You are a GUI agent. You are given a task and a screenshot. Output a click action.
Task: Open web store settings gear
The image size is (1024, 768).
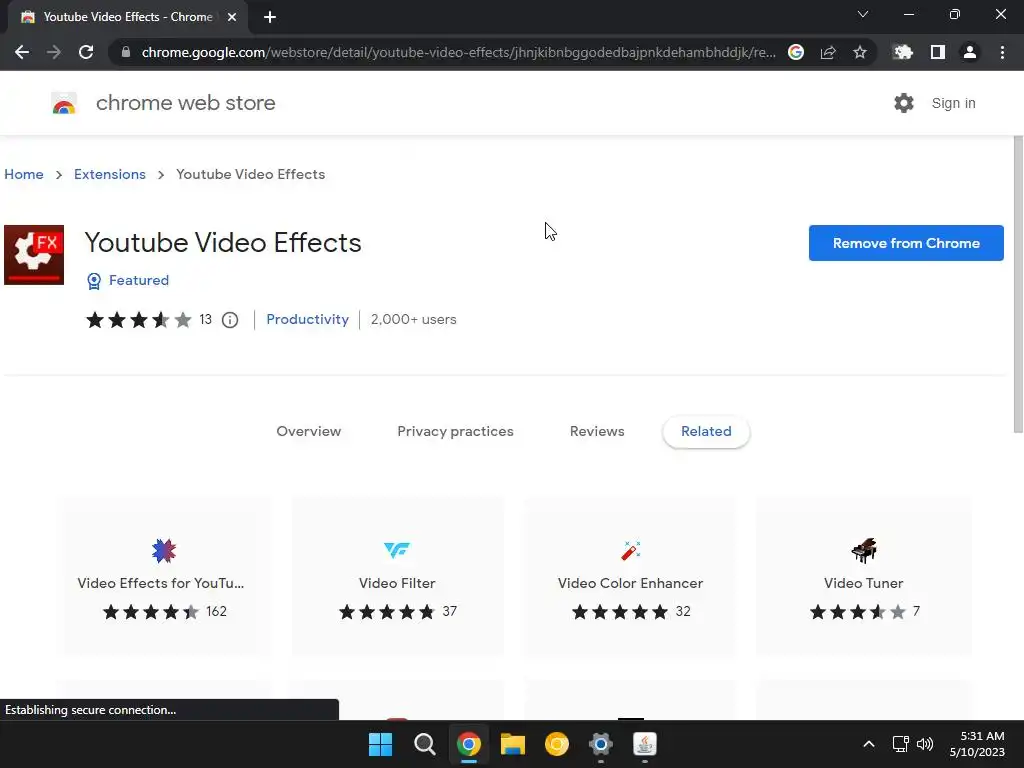pyautogui.click(x=904, y=103)
